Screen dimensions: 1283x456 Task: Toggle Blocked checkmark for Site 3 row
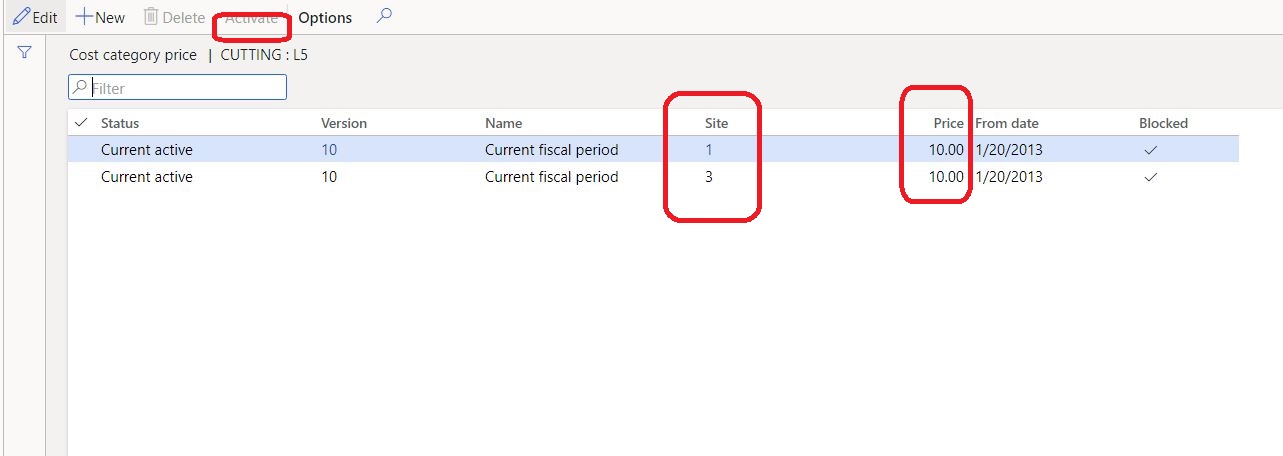click(x=1150, y=177)
